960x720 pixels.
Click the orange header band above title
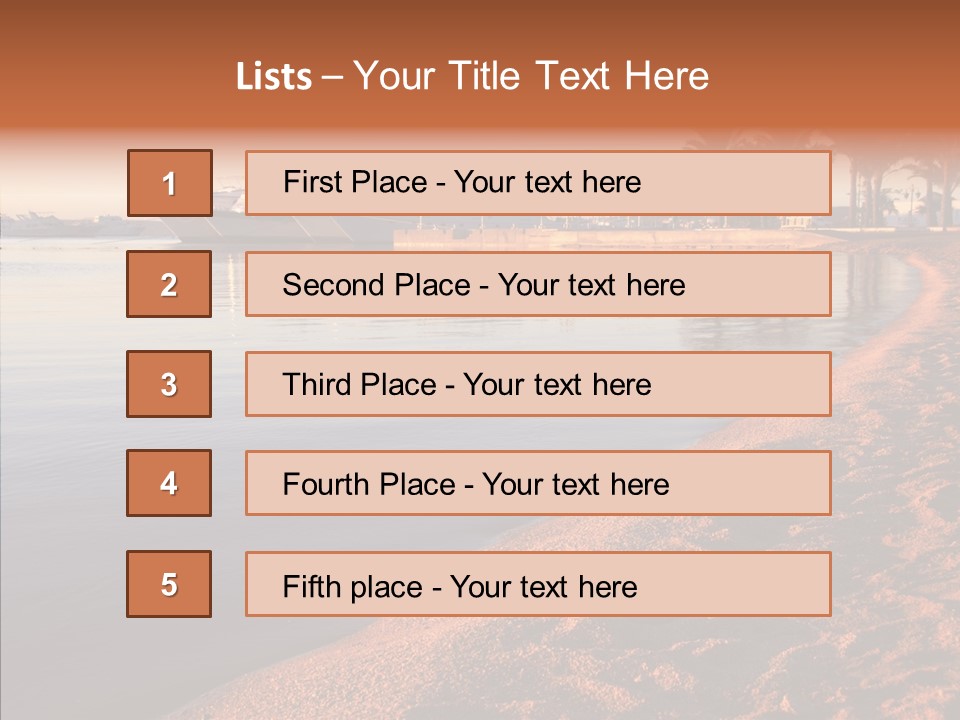[x=480, y=25]
